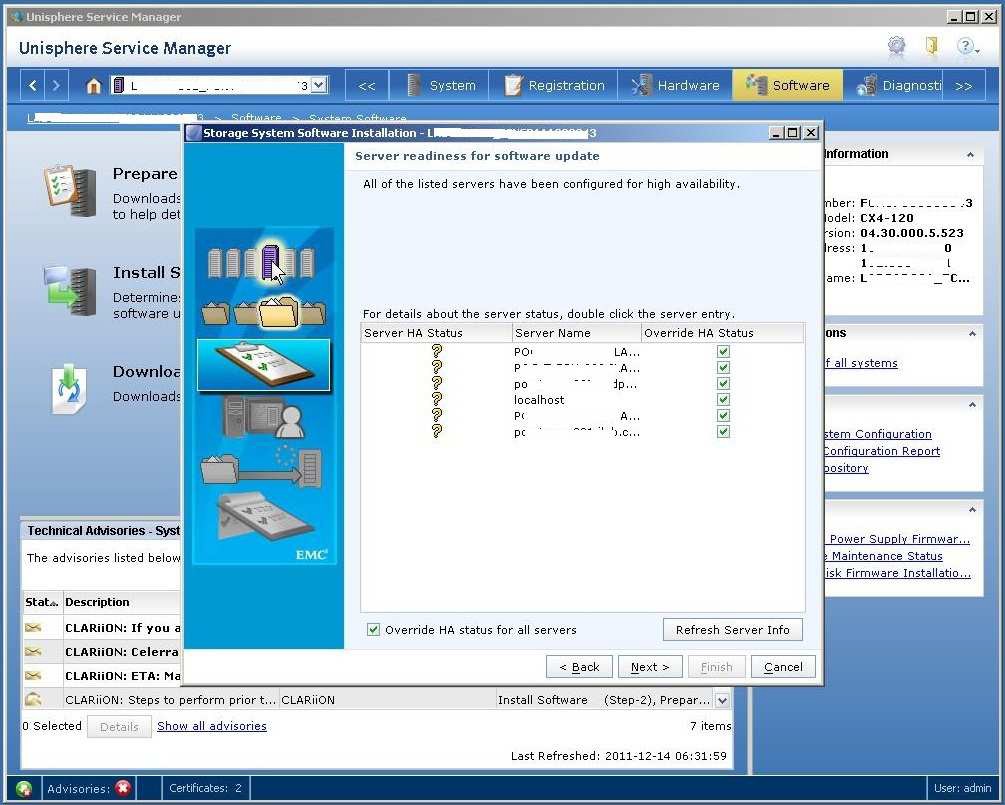Click the red X Advisories status icon
Viewport: 1005px width, 805px height.
tap(123, 788)
